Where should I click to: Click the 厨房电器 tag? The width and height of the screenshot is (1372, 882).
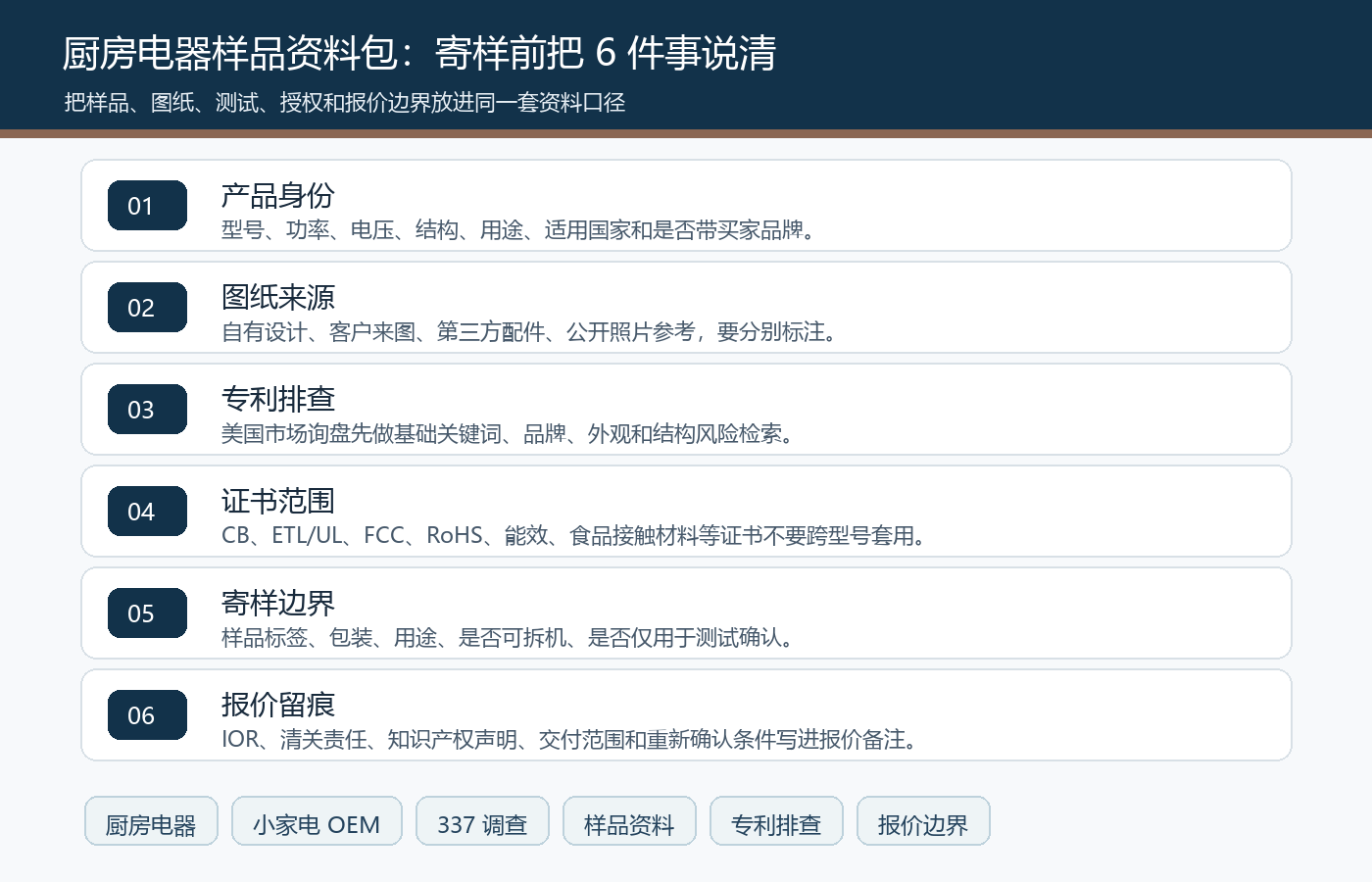(x=151, y=821)
